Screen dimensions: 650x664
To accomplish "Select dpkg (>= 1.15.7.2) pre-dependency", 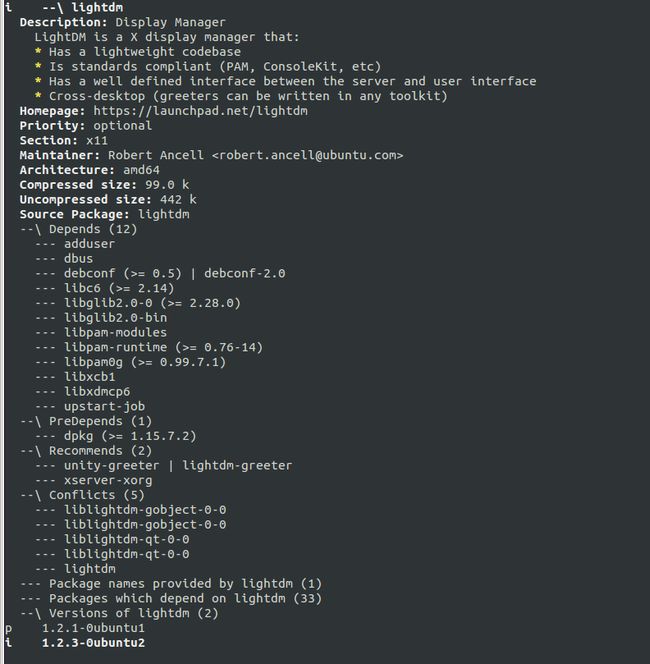I will [130, 436].
